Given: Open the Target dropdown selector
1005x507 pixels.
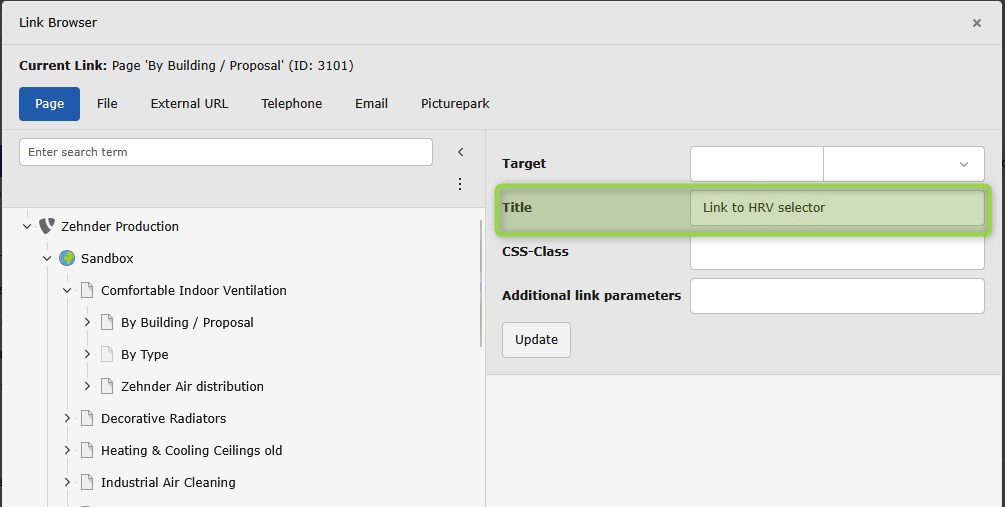Looking at the screenshot, I should coord(903,164).
